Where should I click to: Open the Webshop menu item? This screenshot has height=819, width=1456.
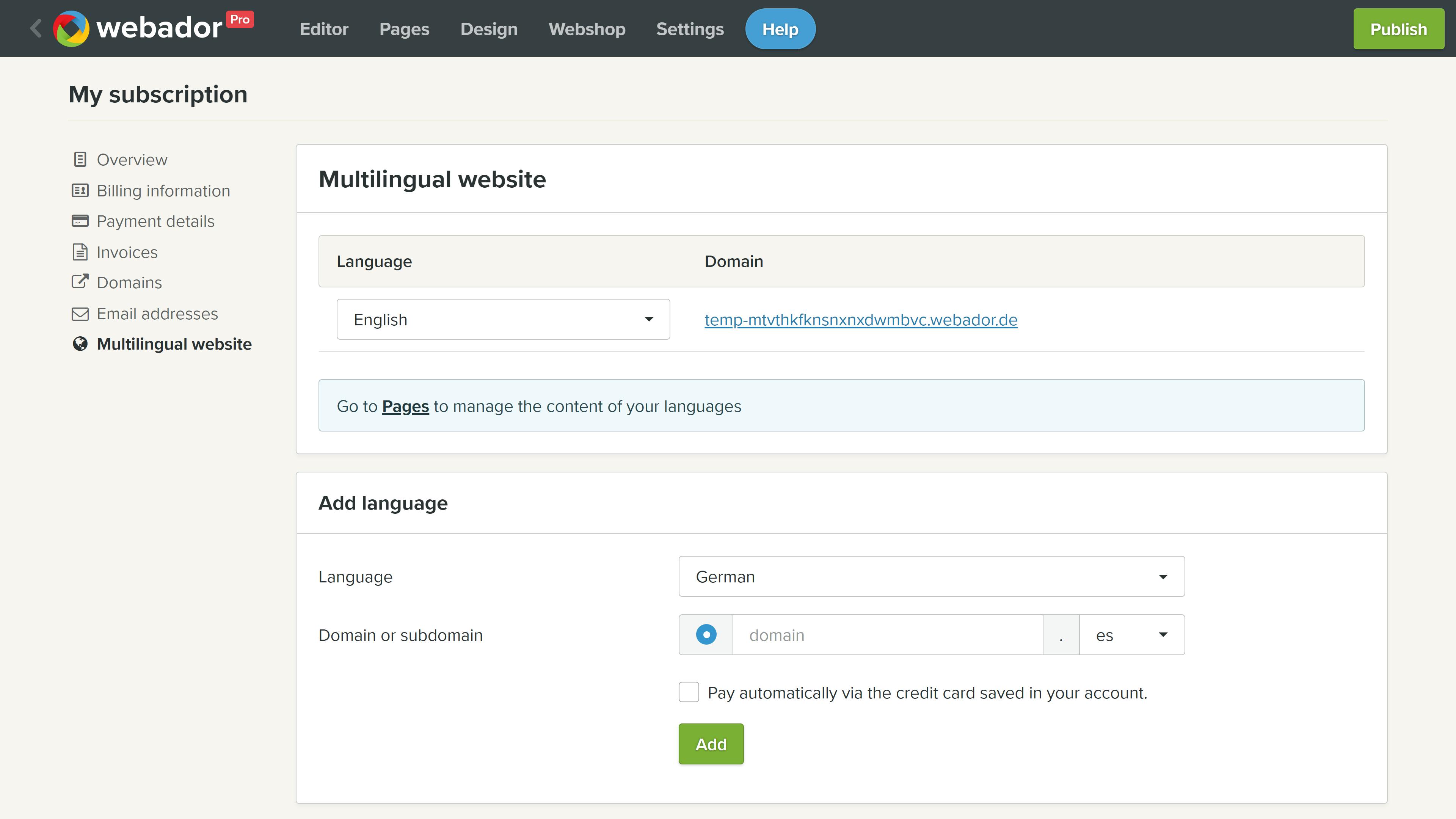587,29
